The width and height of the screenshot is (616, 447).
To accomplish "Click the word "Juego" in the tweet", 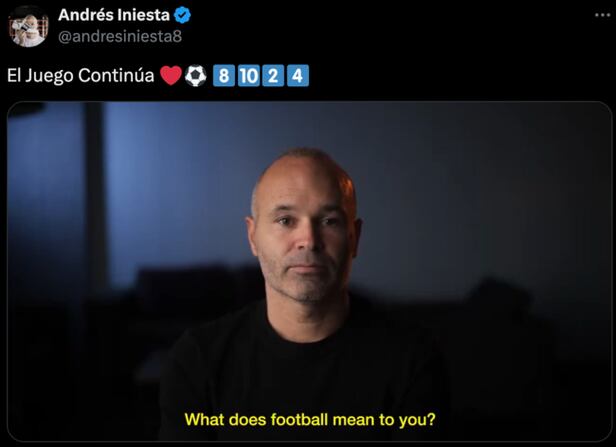I will pos(49,76).
